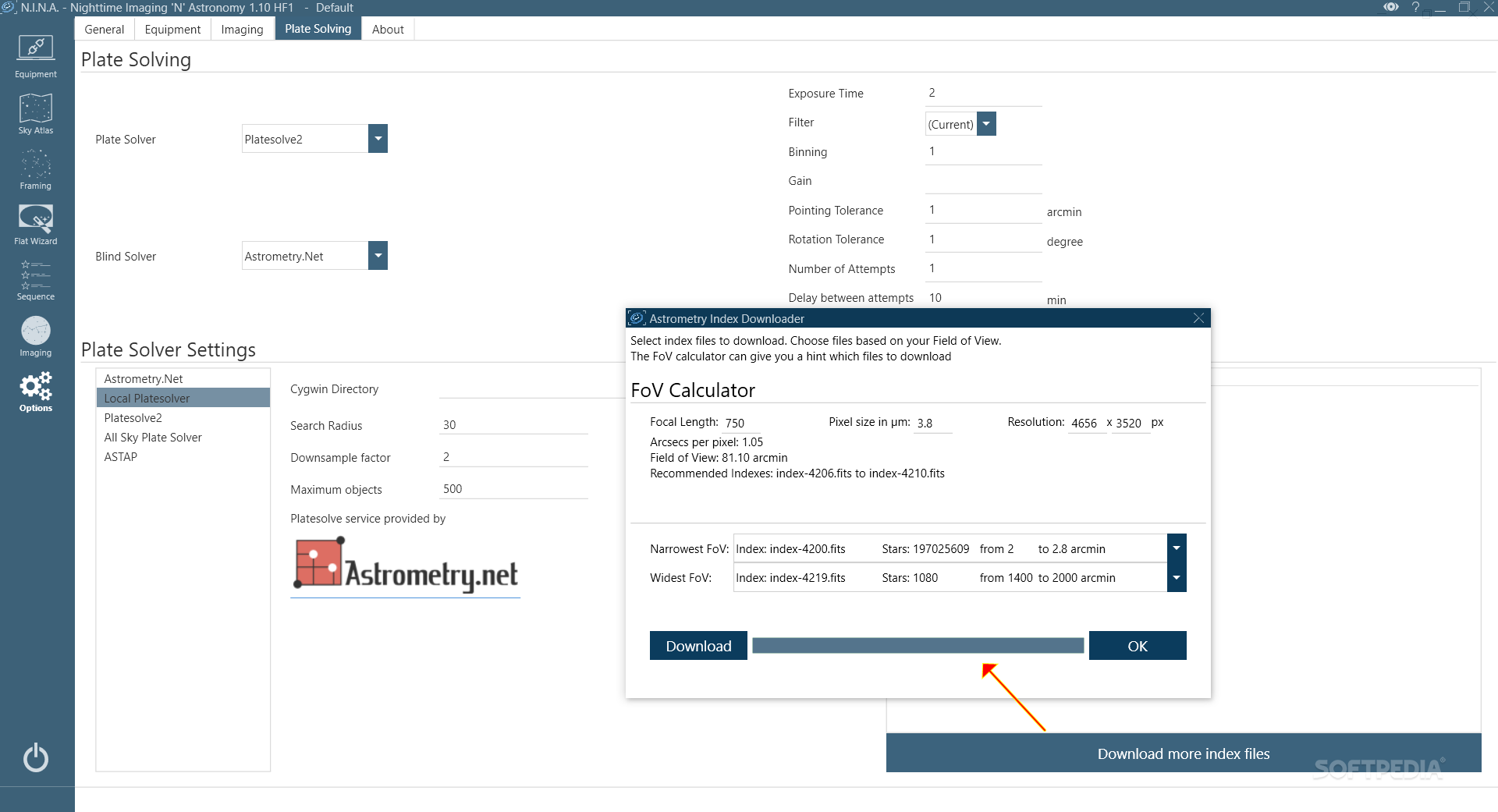Image resolution: width=1498 pixels, height=812 pixels.
Task: Edit the resolution height 3520 field
Action: click(x=1131, y=423)
